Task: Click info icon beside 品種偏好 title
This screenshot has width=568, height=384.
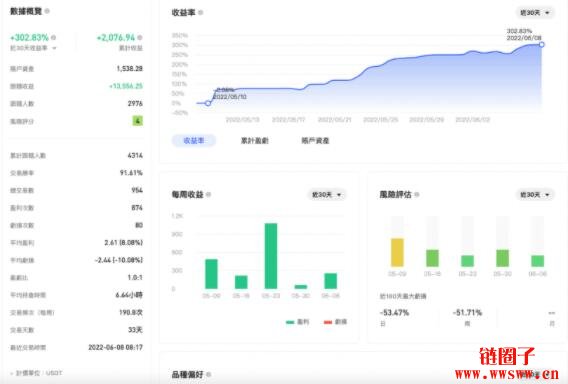Action: pyautogui.click(x=208, y=374)
